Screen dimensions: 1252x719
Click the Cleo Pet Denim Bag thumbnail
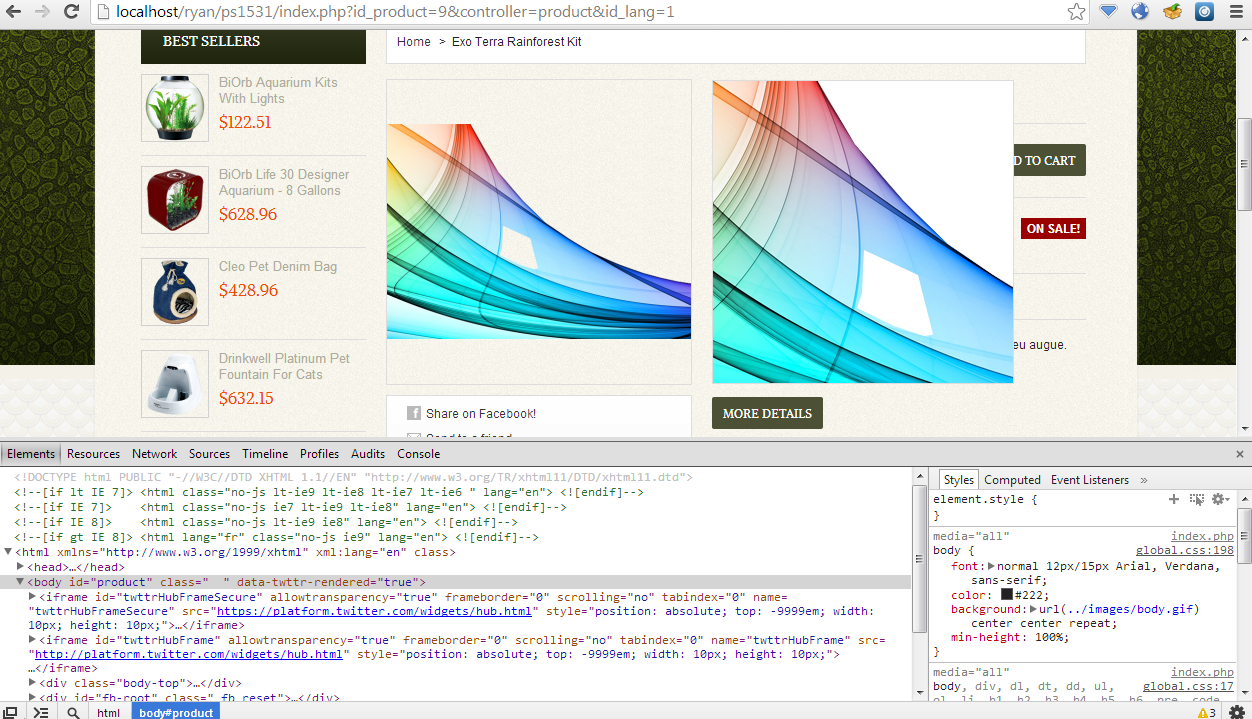[175, 292]
